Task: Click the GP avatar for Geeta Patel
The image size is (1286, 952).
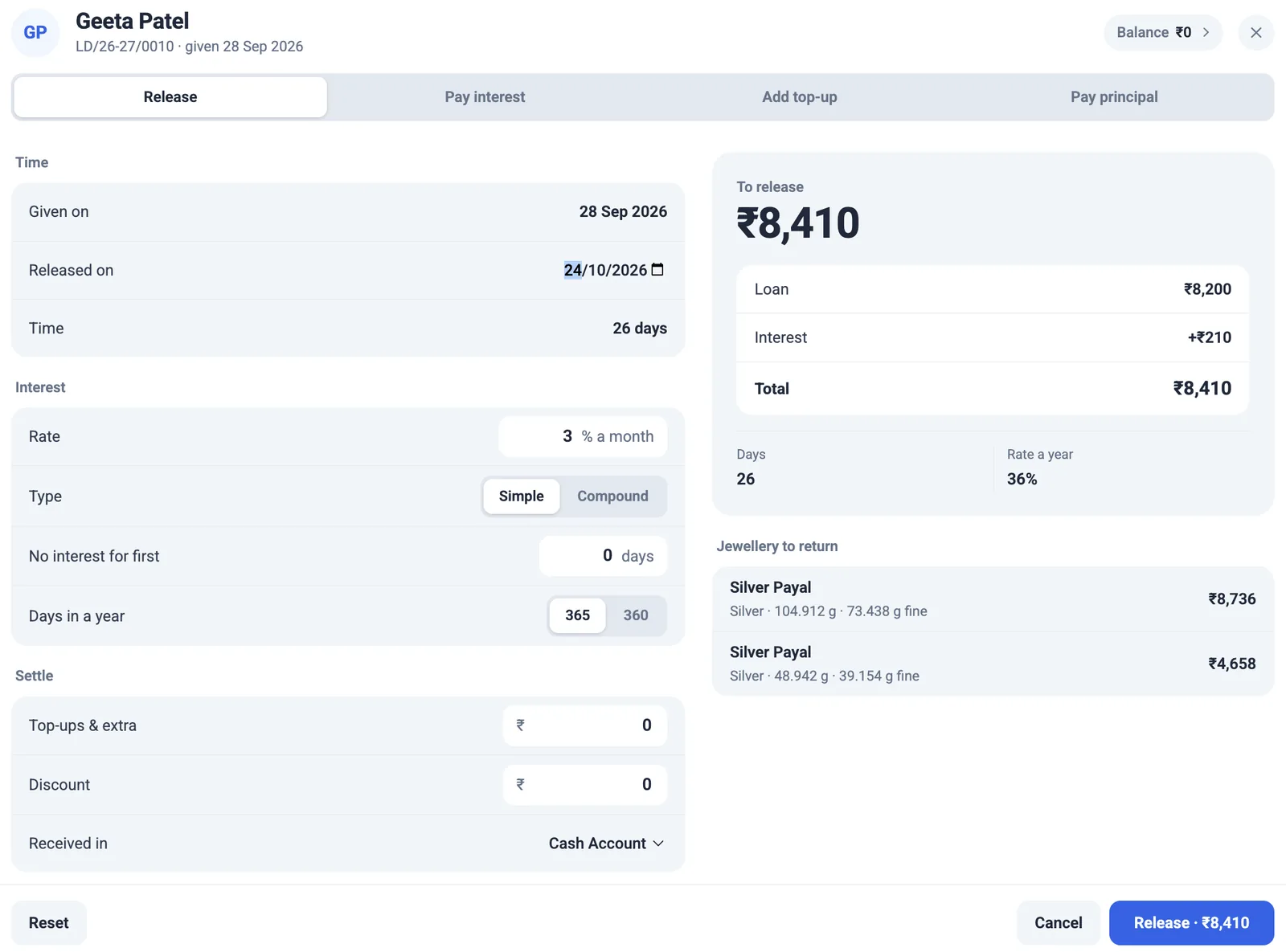Action: (35, 32)
